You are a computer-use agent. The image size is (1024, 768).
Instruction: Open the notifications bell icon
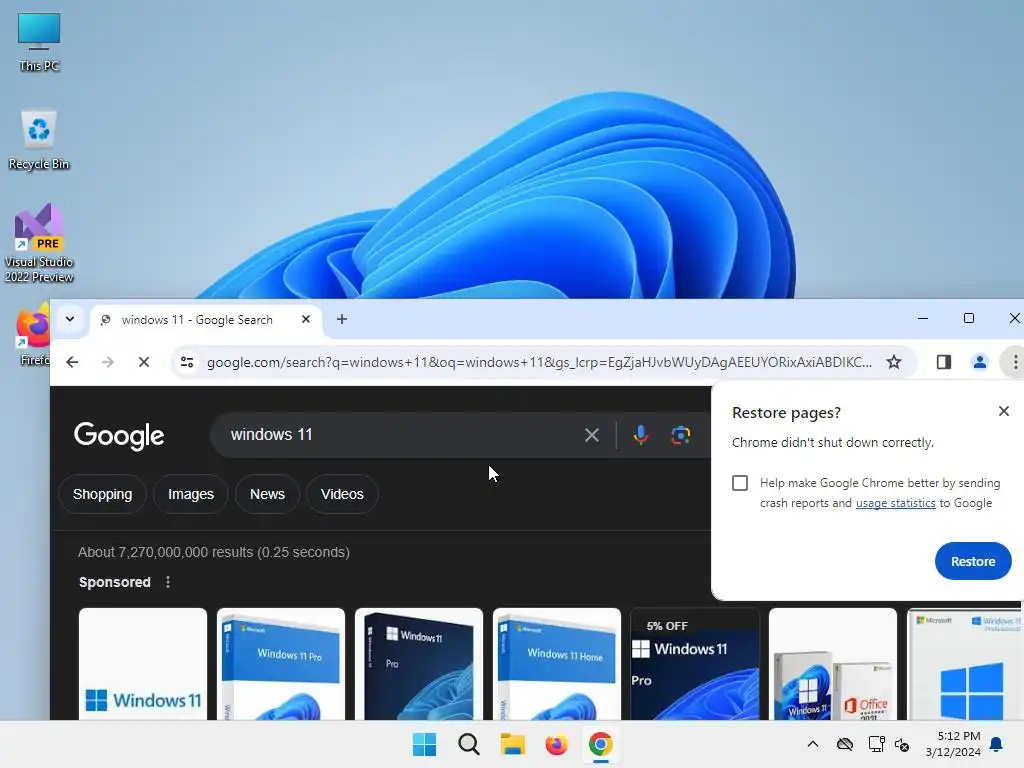pyautogui.click(x=997, y=744)
